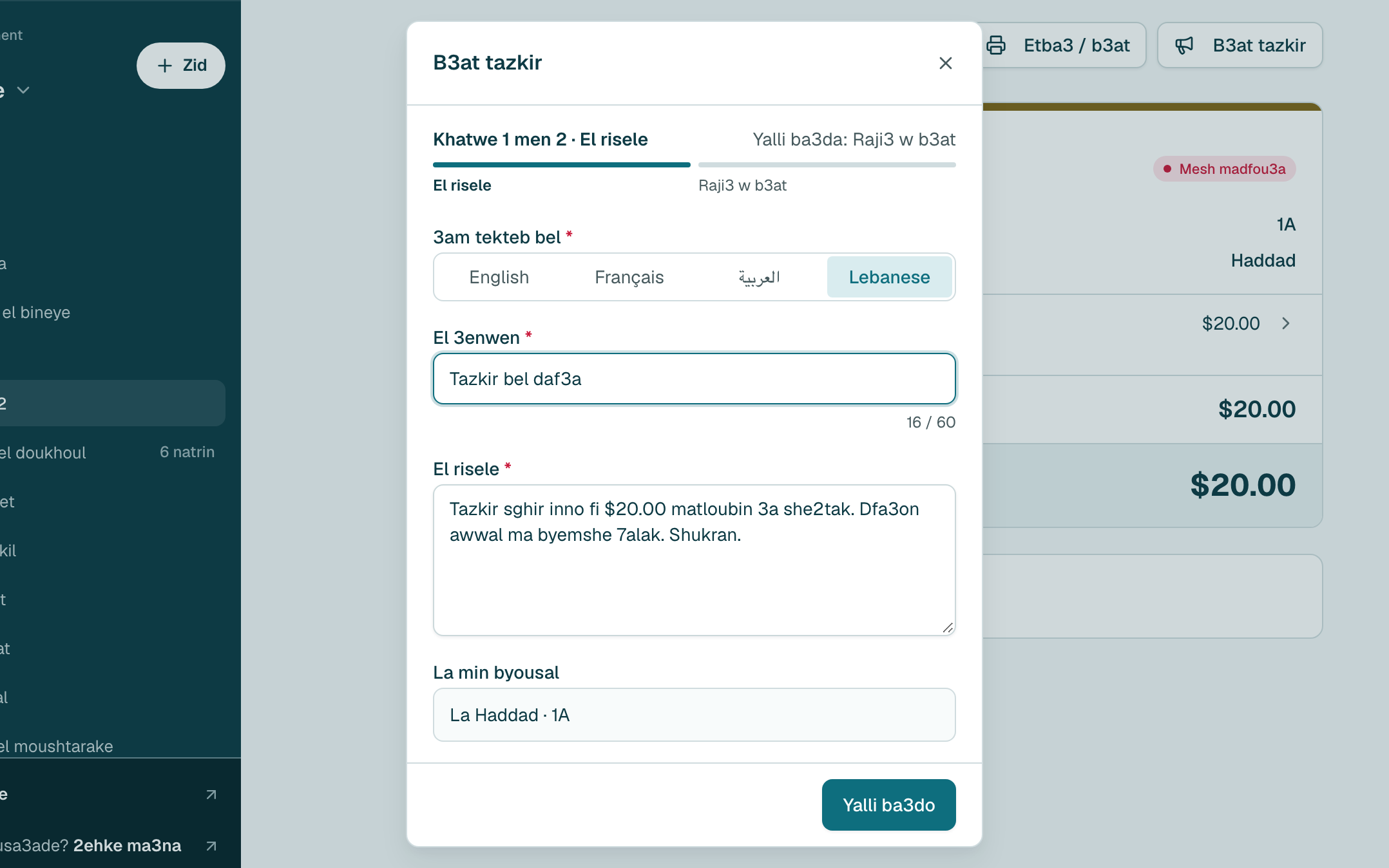
Task: Click the plus icon on Zid button
Action: click(165, 66)
